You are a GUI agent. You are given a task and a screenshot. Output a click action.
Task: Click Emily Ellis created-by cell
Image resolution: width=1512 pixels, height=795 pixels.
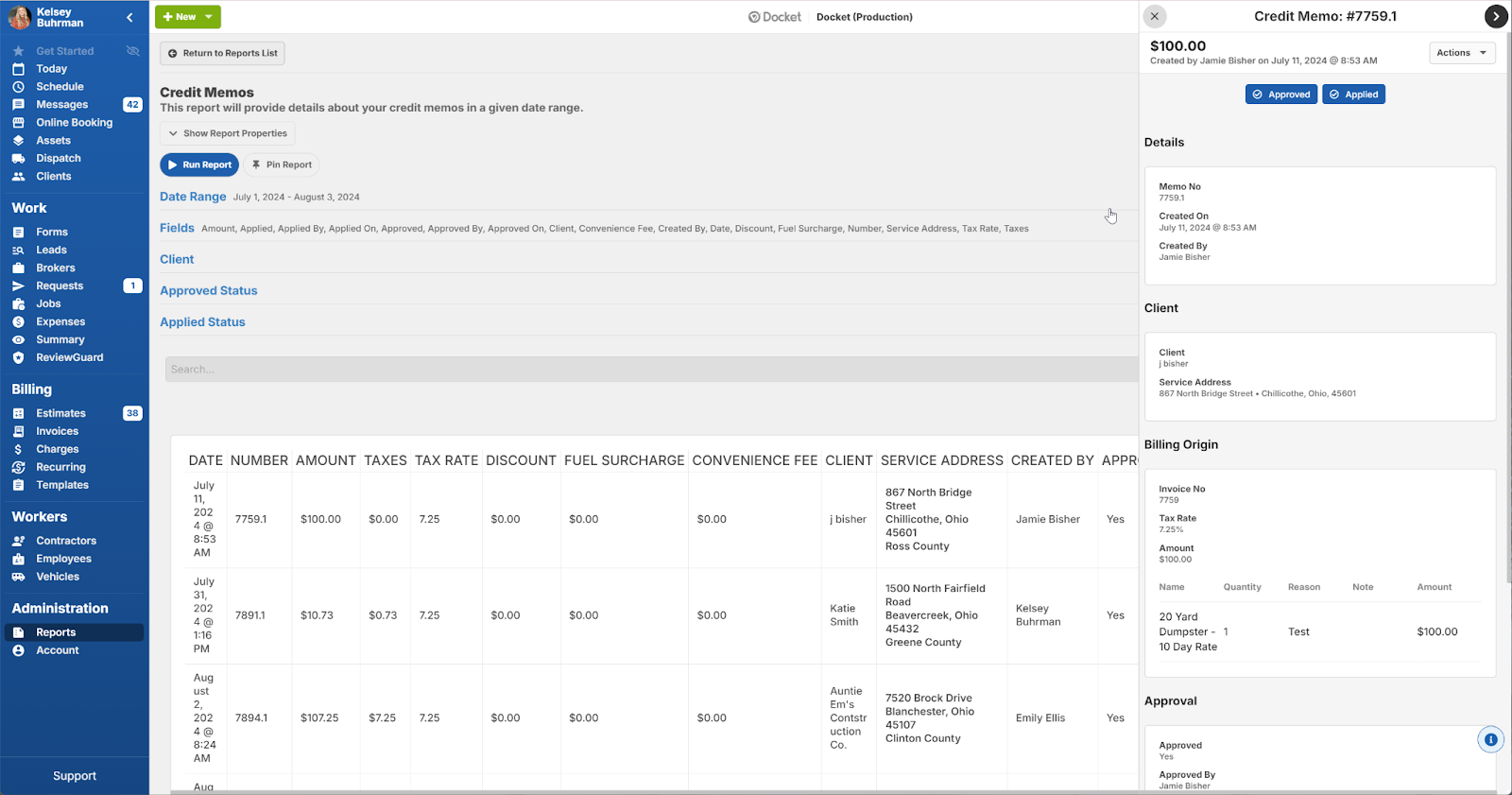tap(1040, 718)
